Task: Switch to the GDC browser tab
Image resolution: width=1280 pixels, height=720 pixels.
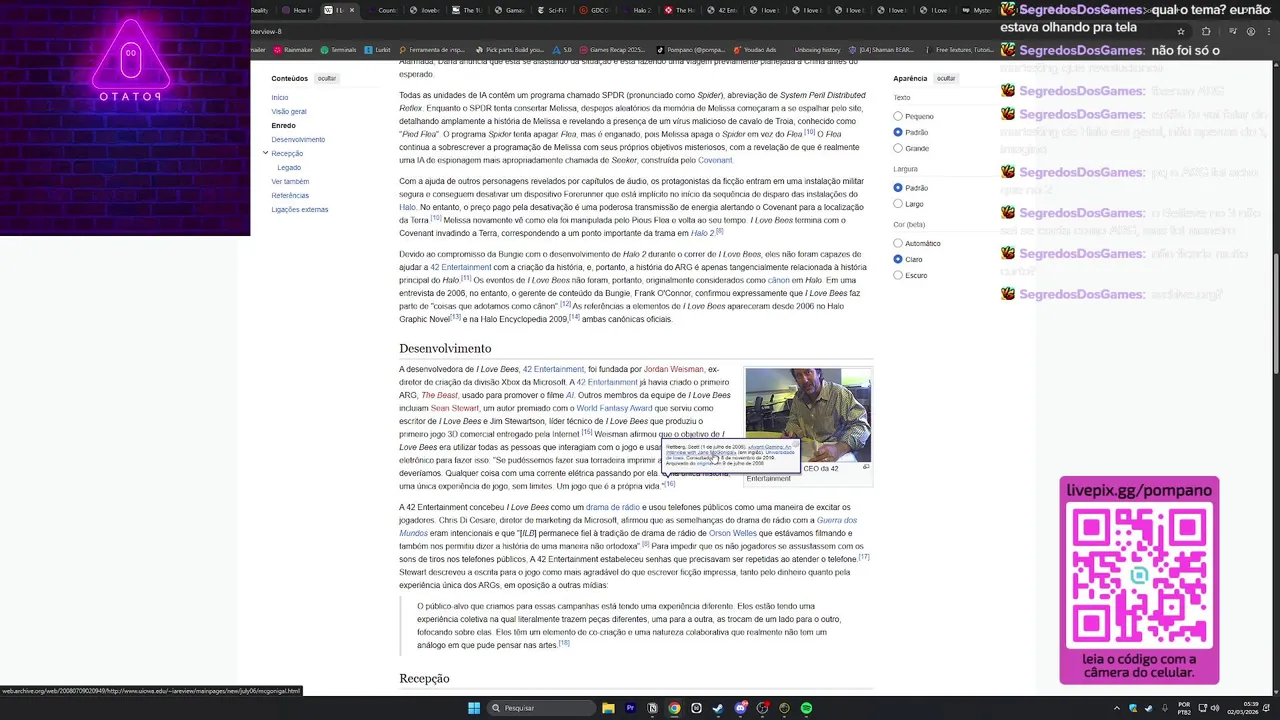Action: pos(598,10)
